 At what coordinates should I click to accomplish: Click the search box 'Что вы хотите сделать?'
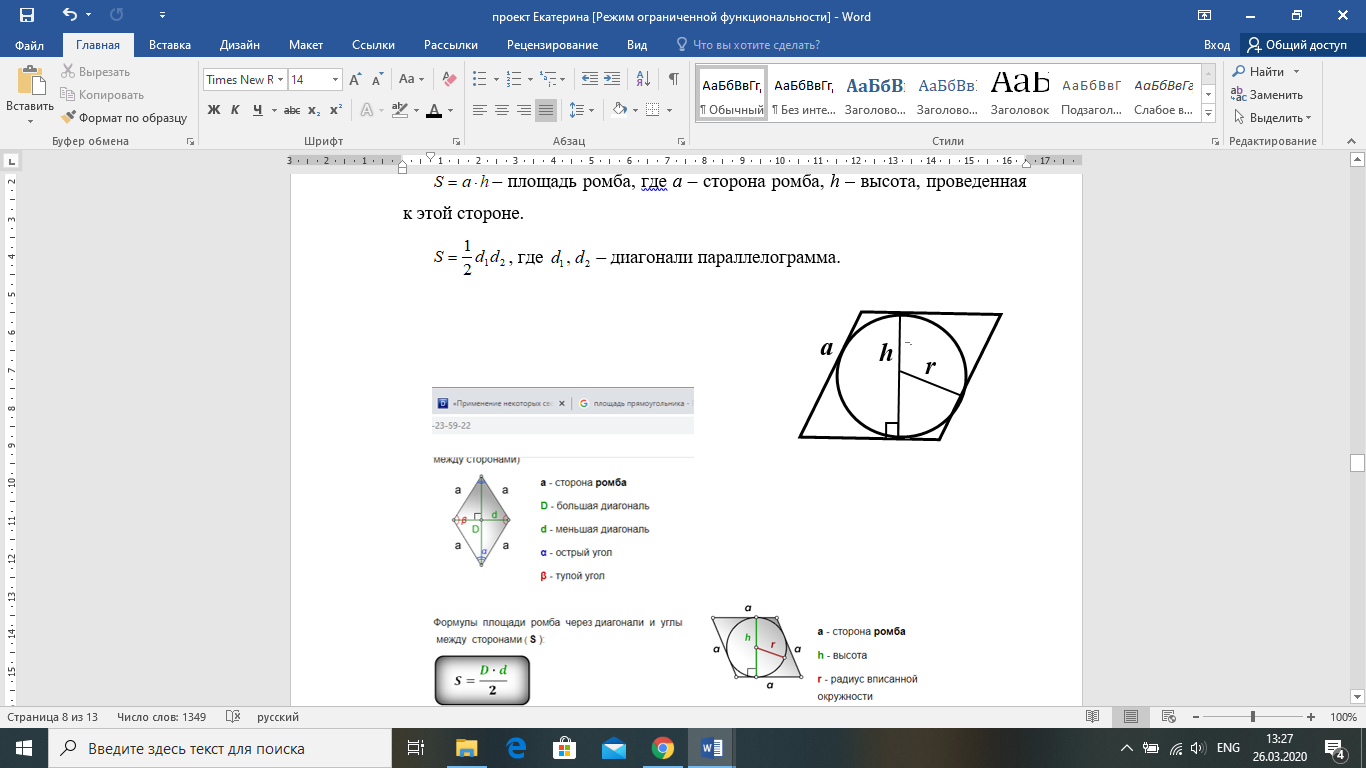pos(755,45)
